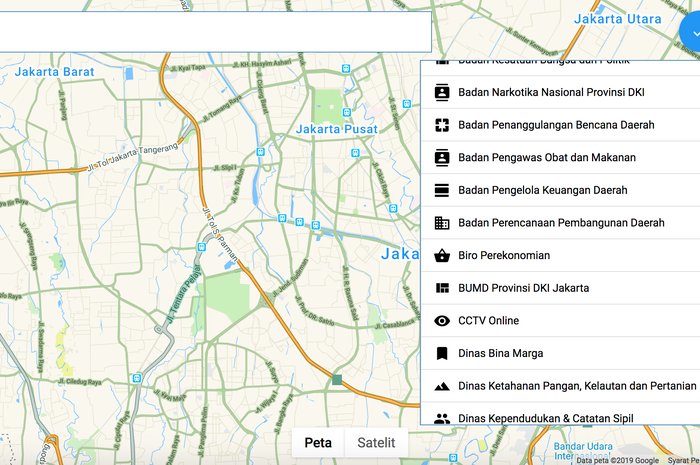Image resolution: width=700 pixels, height=465 pixels.
Task: Click the Jakarta Barat map label
Action: tap(54, 72)
